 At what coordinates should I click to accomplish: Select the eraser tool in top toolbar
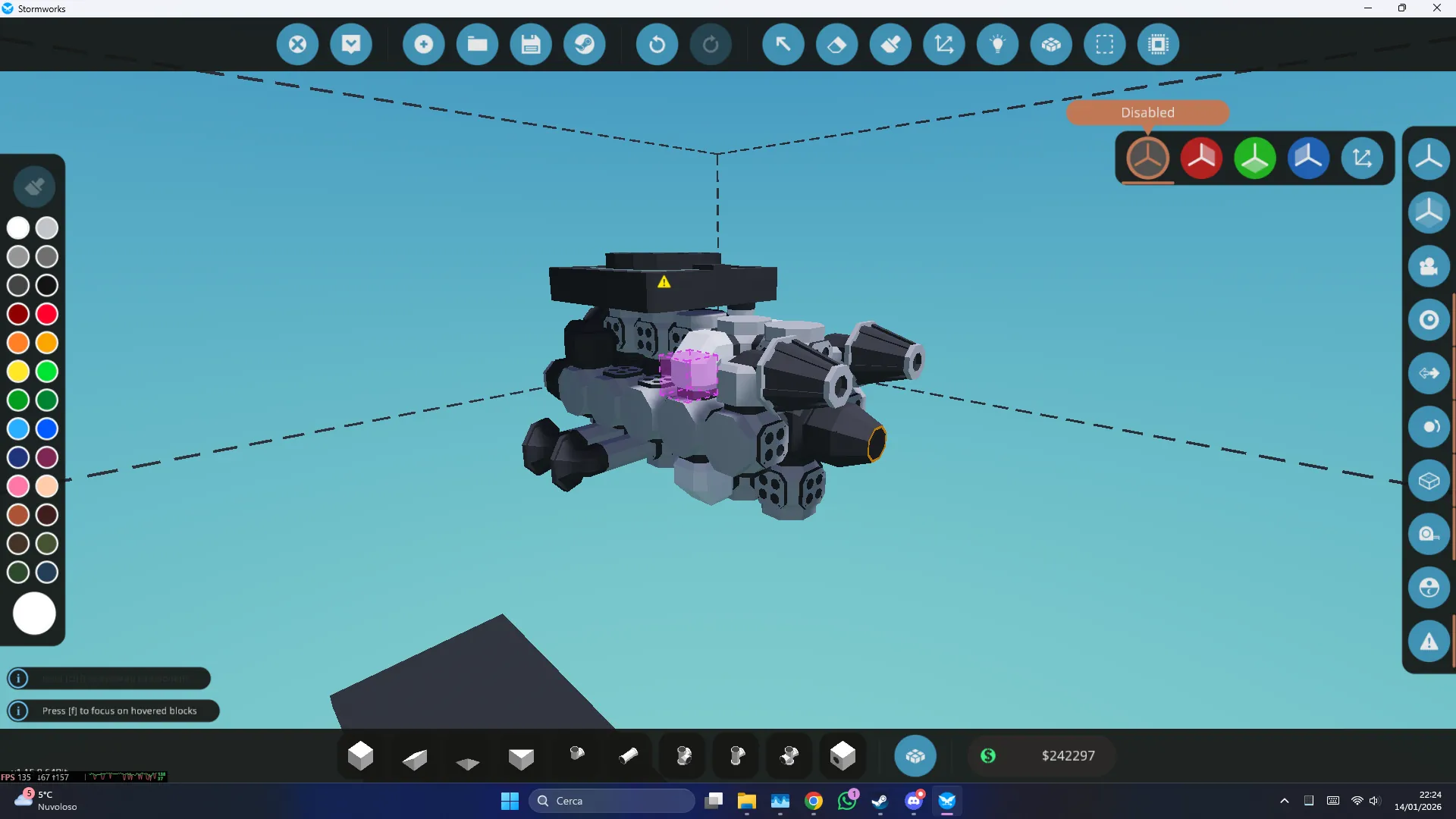coord(836,44)
